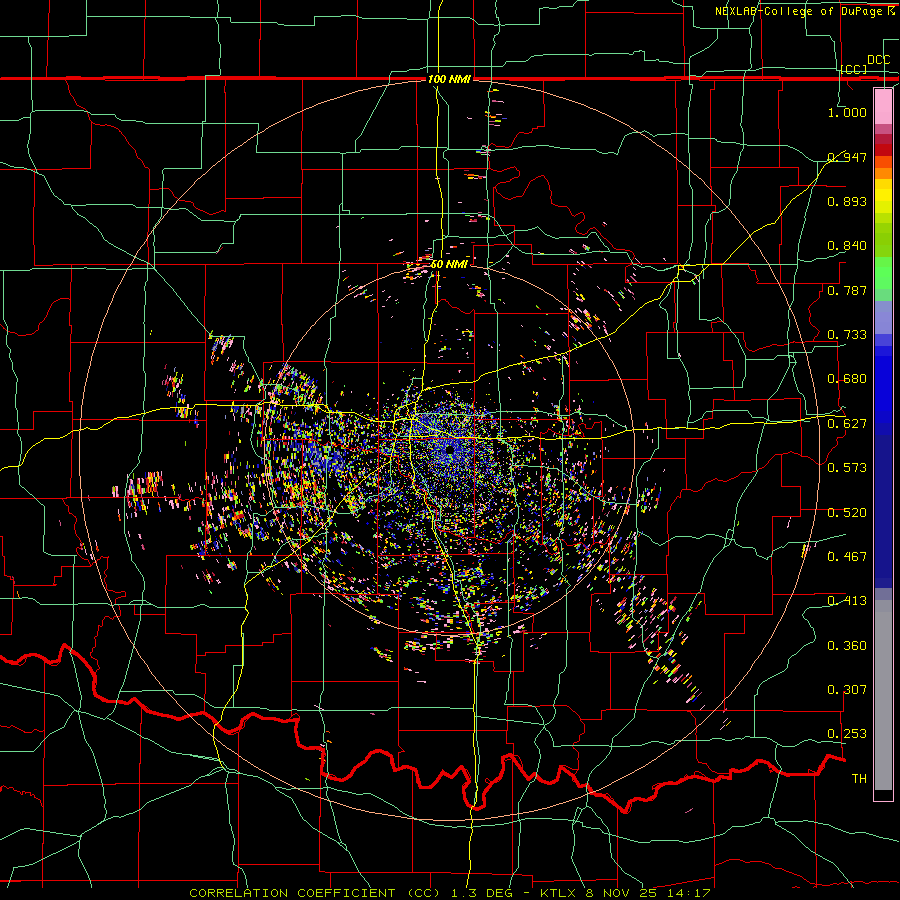This screenshot has height=900, width=900.
Task: Click the 0.253 scale value
Action: pyautogui.click(x=847, y=734)
